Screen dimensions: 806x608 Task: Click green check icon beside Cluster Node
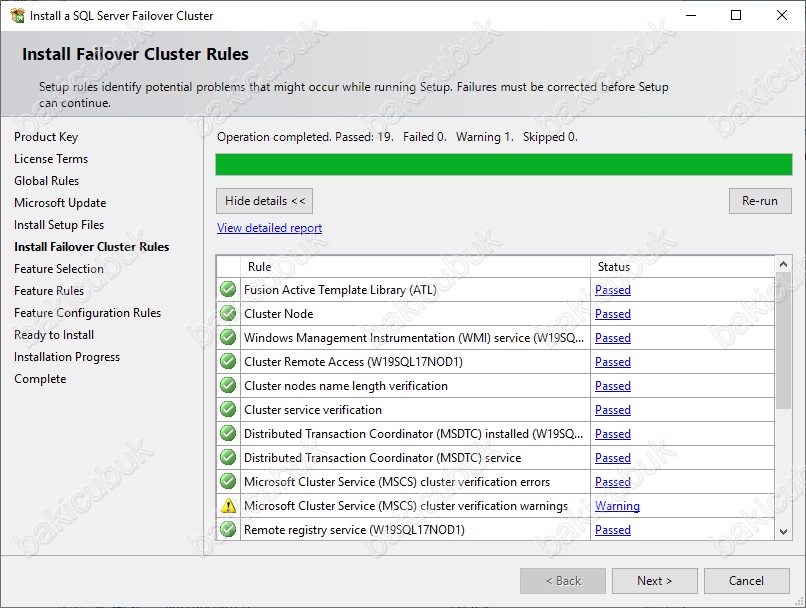click(x=228, y=314)
